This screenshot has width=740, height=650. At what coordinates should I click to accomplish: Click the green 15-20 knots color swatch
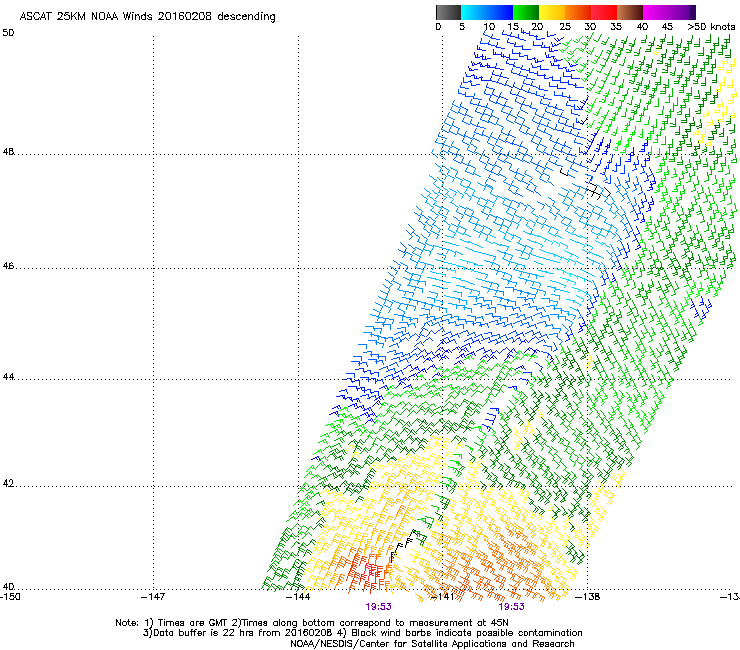pyautogui.click(x=526, y=12)
